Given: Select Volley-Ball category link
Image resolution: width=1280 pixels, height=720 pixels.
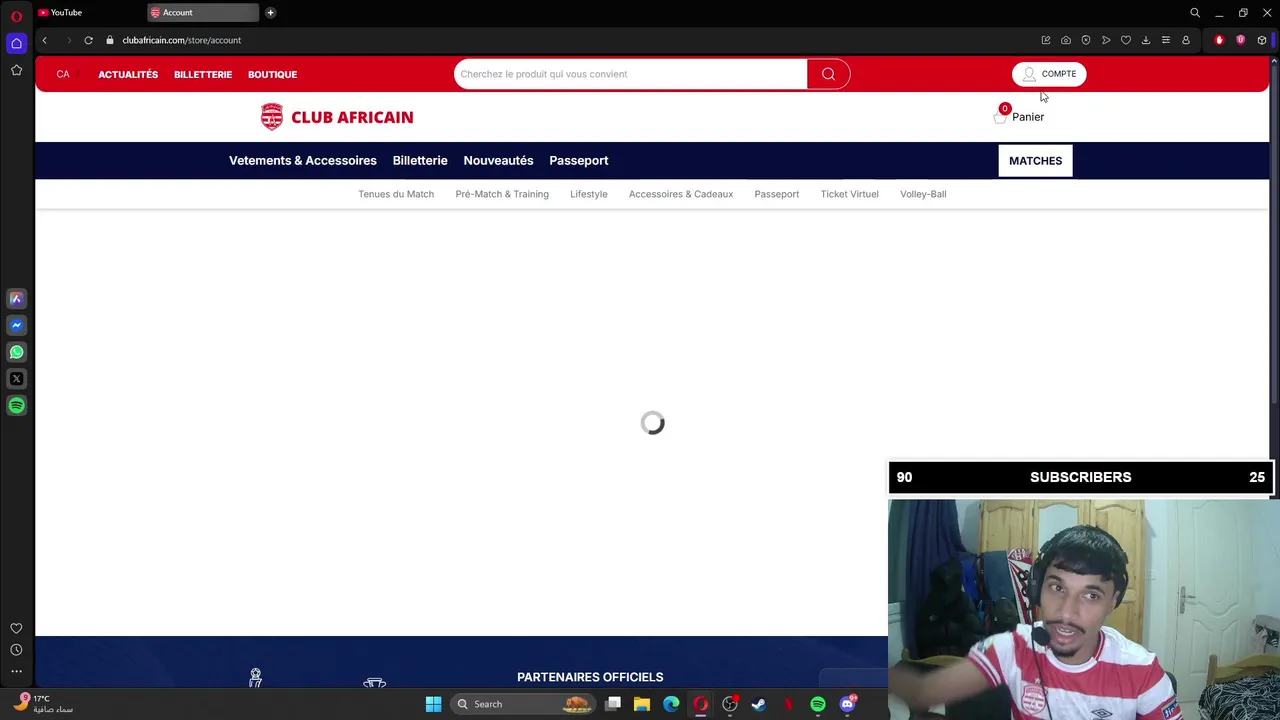Looking at the screenshot, I should click(923, 194).
